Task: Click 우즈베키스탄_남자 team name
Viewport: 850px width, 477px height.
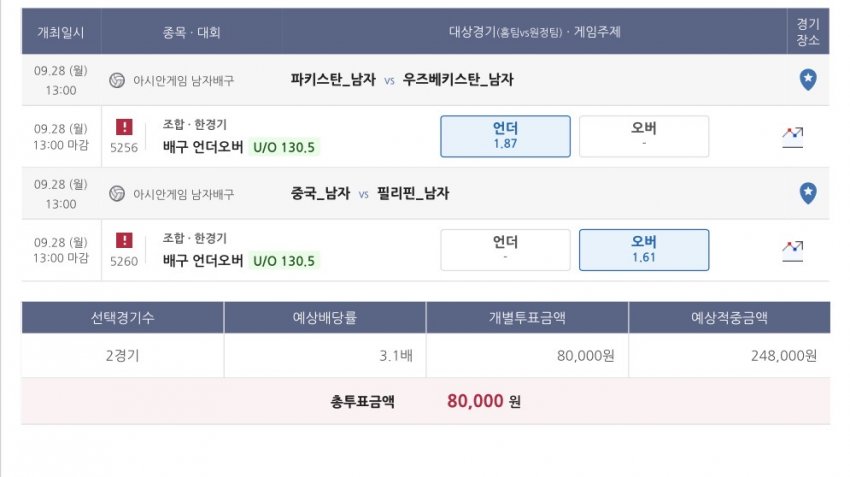Action: [x=458, y=80]
